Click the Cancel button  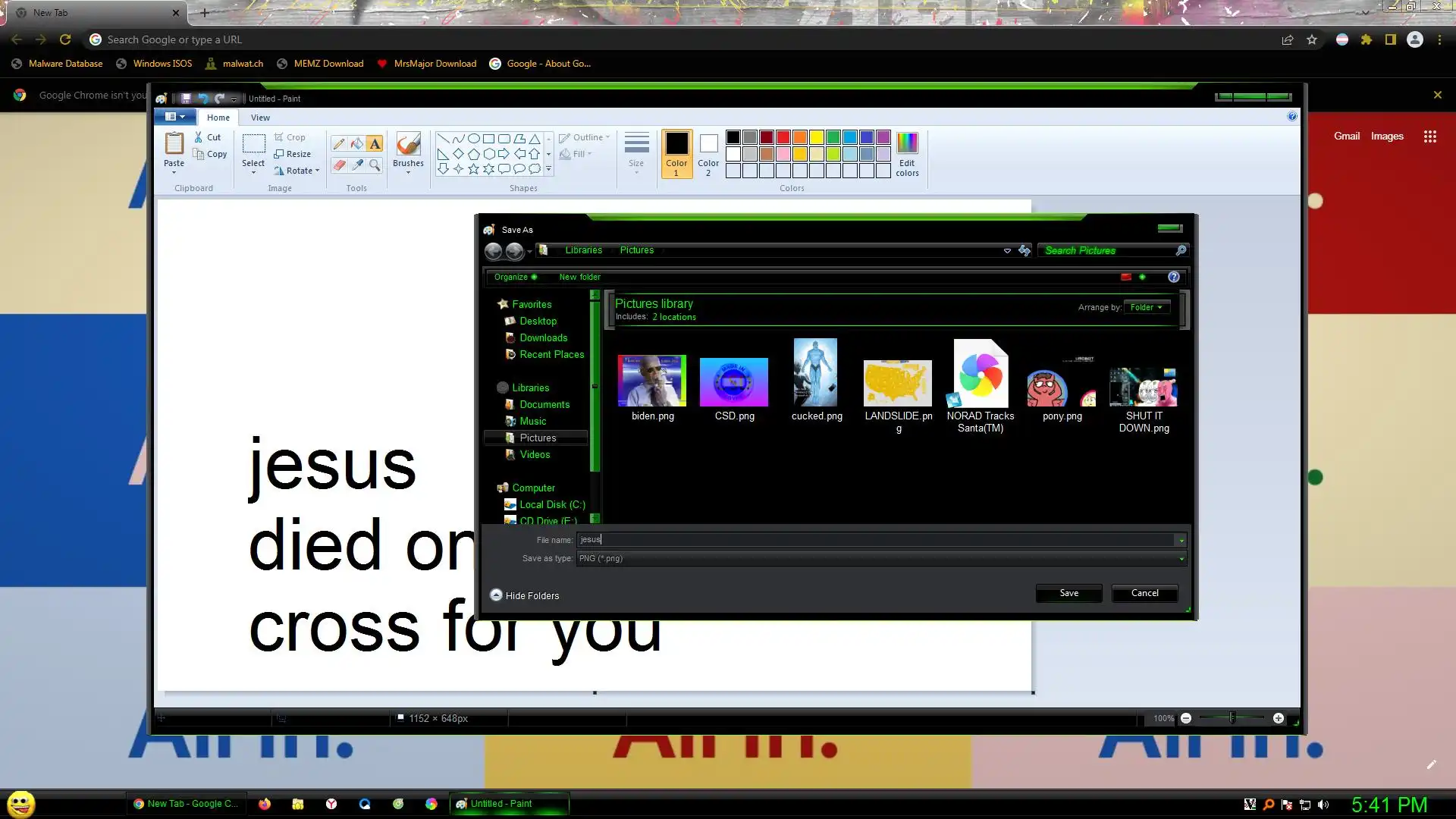pos(1144,593)
